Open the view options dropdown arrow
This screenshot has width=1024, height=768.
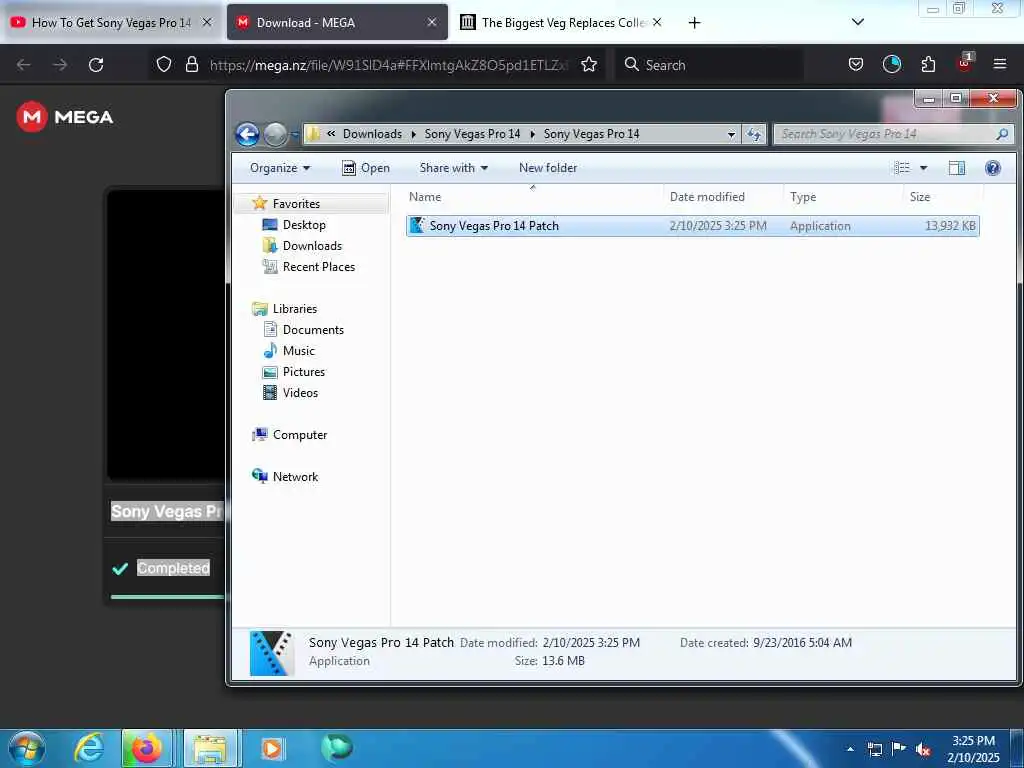point(923,168)
